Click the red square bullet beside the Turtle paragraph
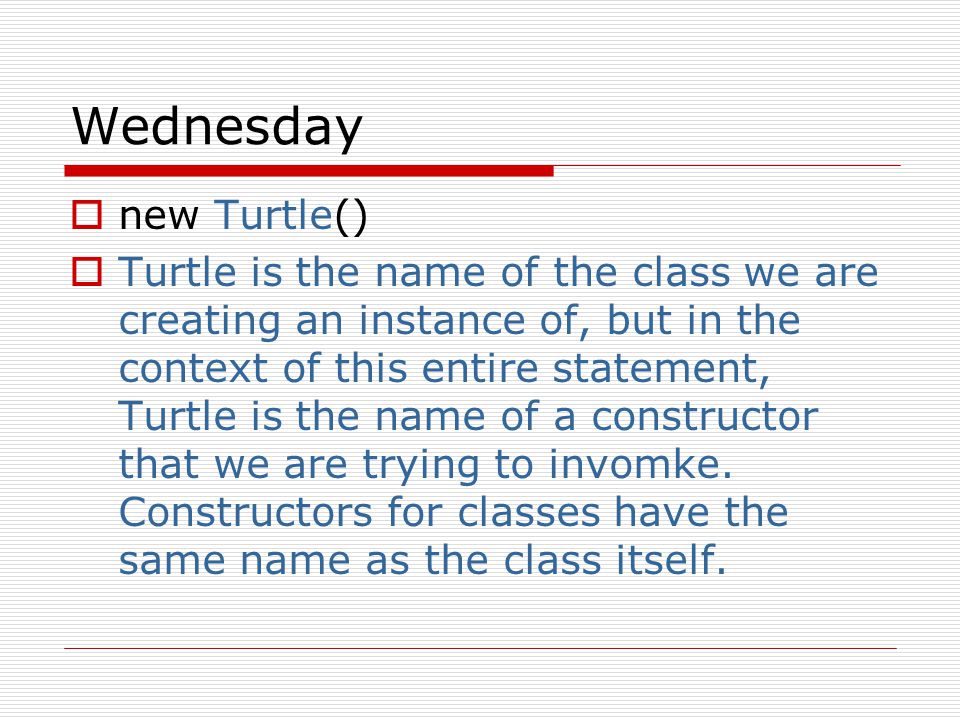 [87, 272]
